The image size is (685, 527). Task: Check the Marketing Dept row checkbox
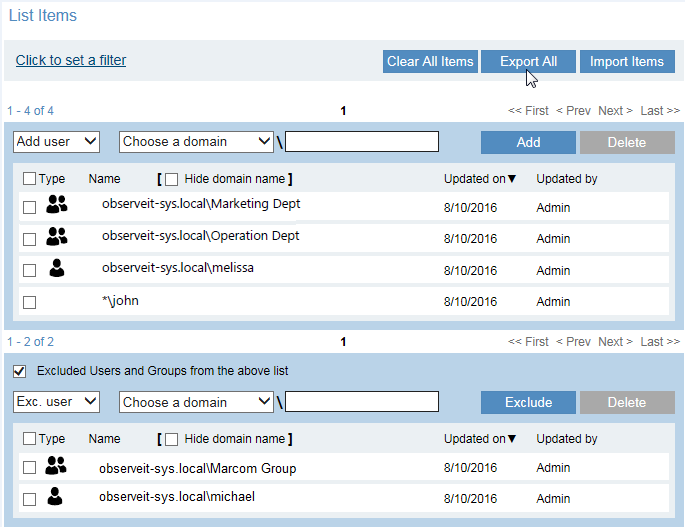[x=29, y=207]
